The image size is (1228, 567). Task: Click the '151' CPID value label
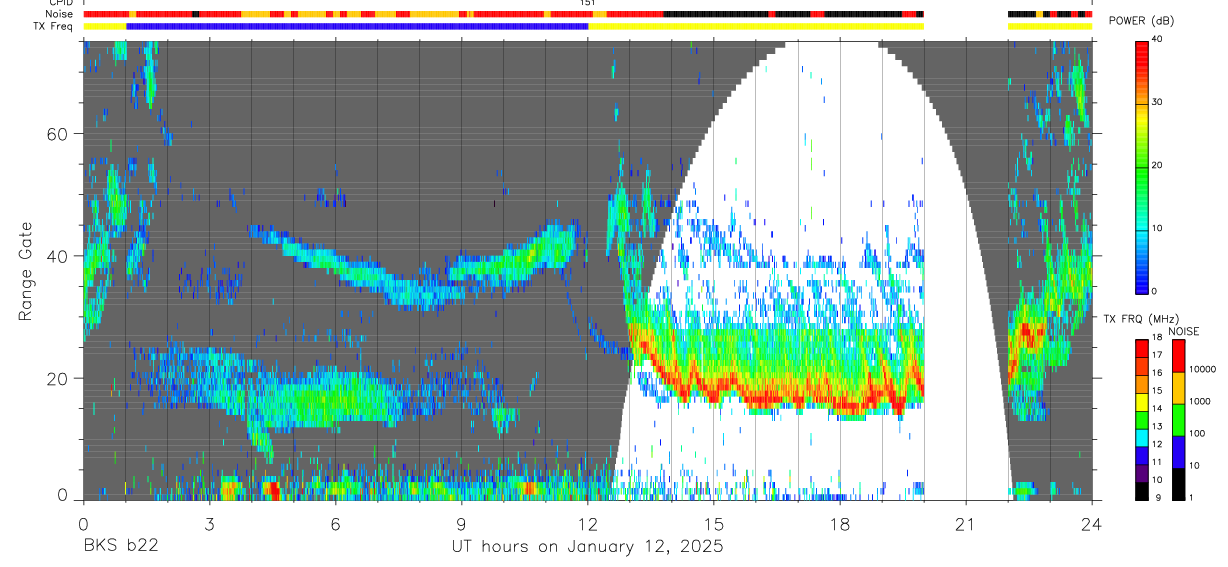(x=587, y=3)
